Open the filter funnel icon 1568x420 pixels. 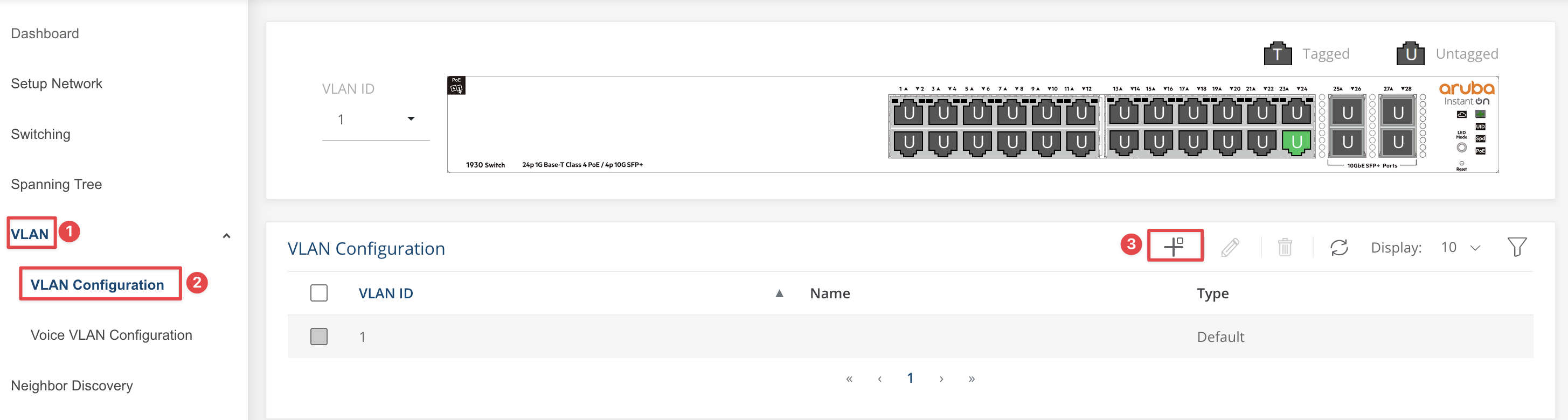(x=1517, y=247)
